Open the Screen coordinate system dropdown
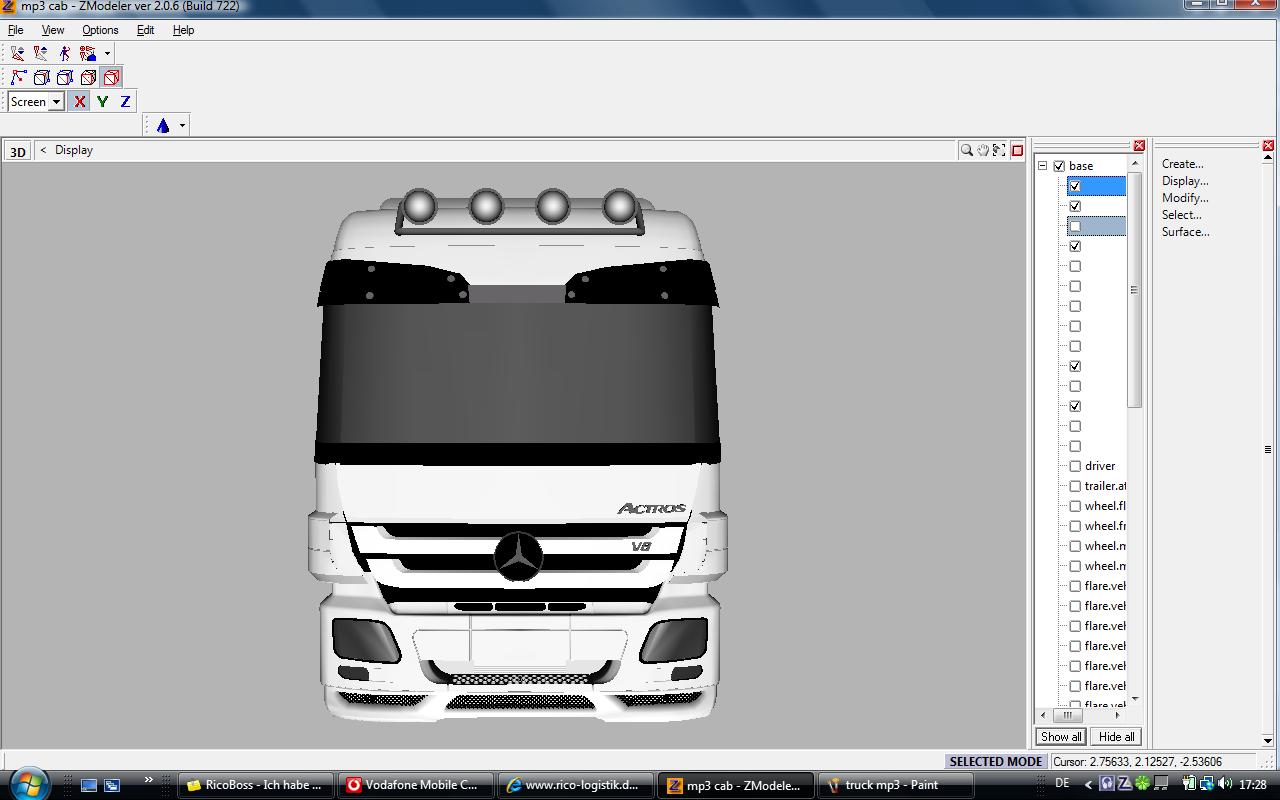Screen dimensions: 1280x800 (56, 101)
